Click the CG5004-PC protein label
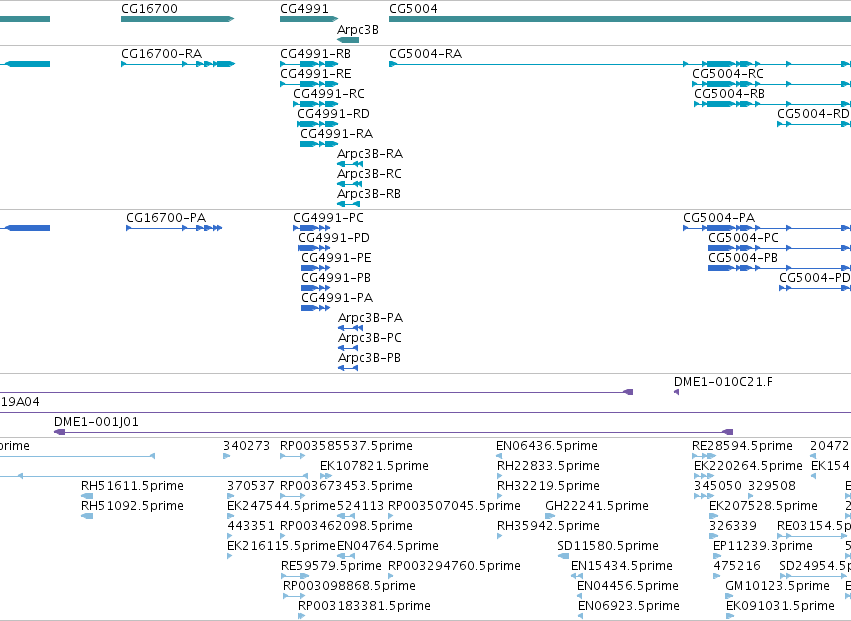The height and width of the screenshot is (621, 851). tap(743, 238)
